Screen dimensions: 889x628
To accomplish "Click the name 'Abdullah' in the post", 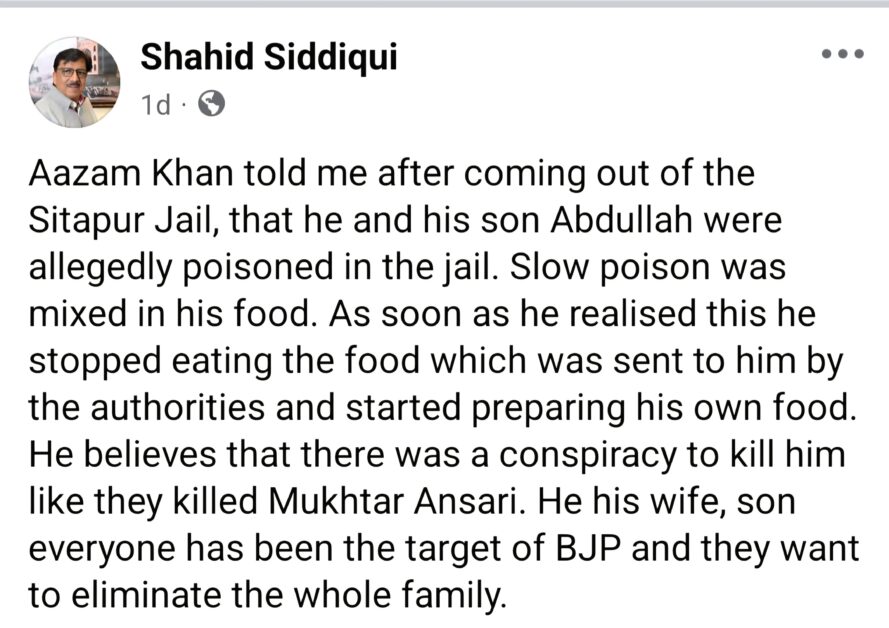I will click(x=621, y=220).
